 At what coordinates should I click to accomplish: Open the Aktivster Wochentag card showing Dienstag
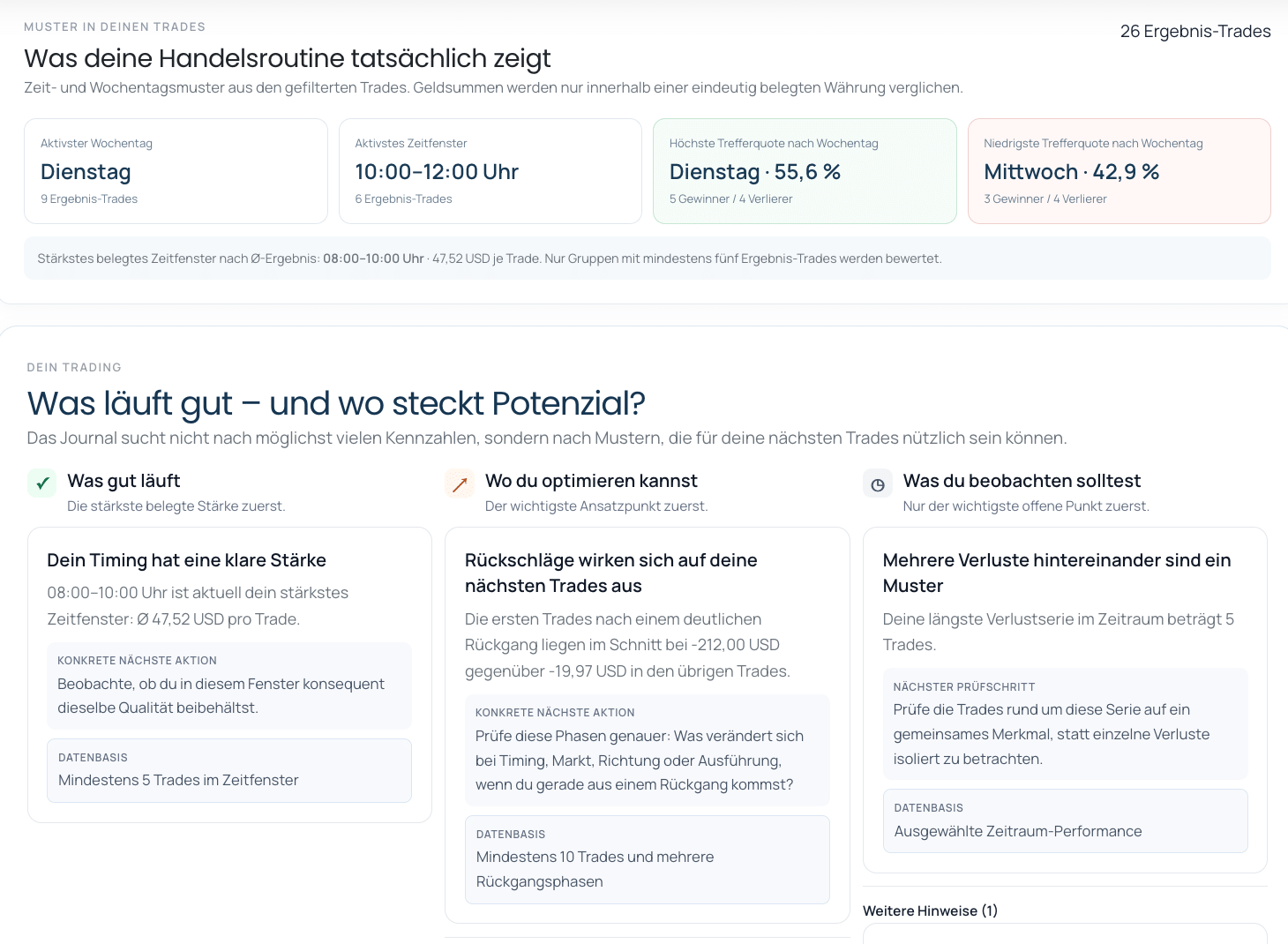click(x=176, y=171)
